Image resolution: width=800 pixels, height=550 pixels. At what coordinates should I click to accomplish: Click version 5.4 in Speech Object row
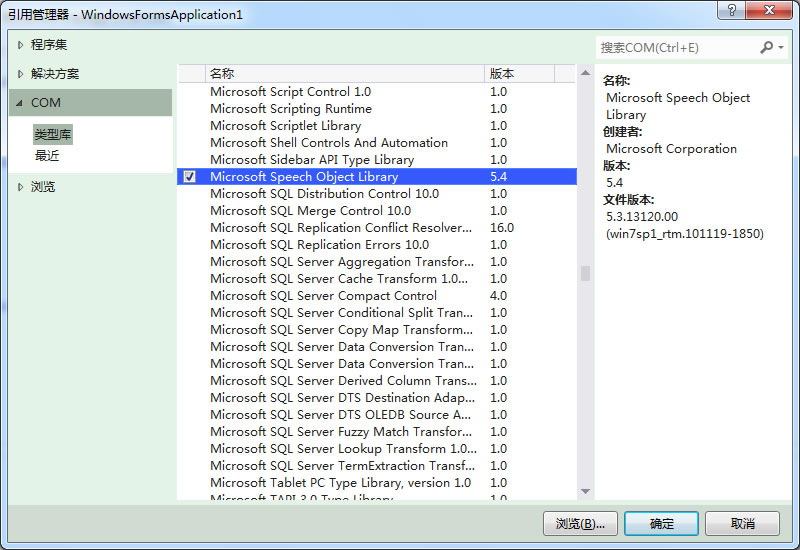498,177
